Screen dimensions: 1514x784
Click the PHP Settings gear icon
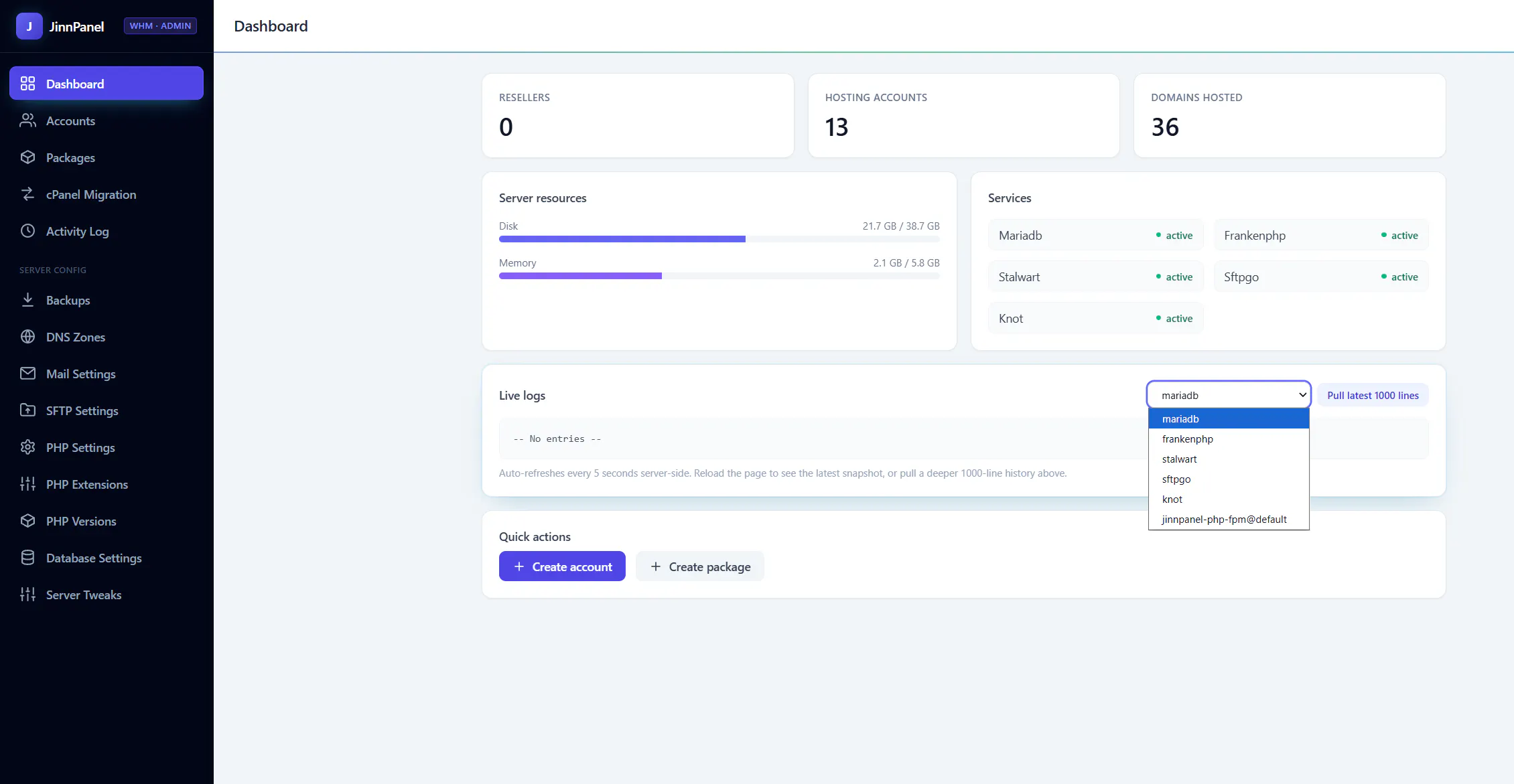(27, 447)
